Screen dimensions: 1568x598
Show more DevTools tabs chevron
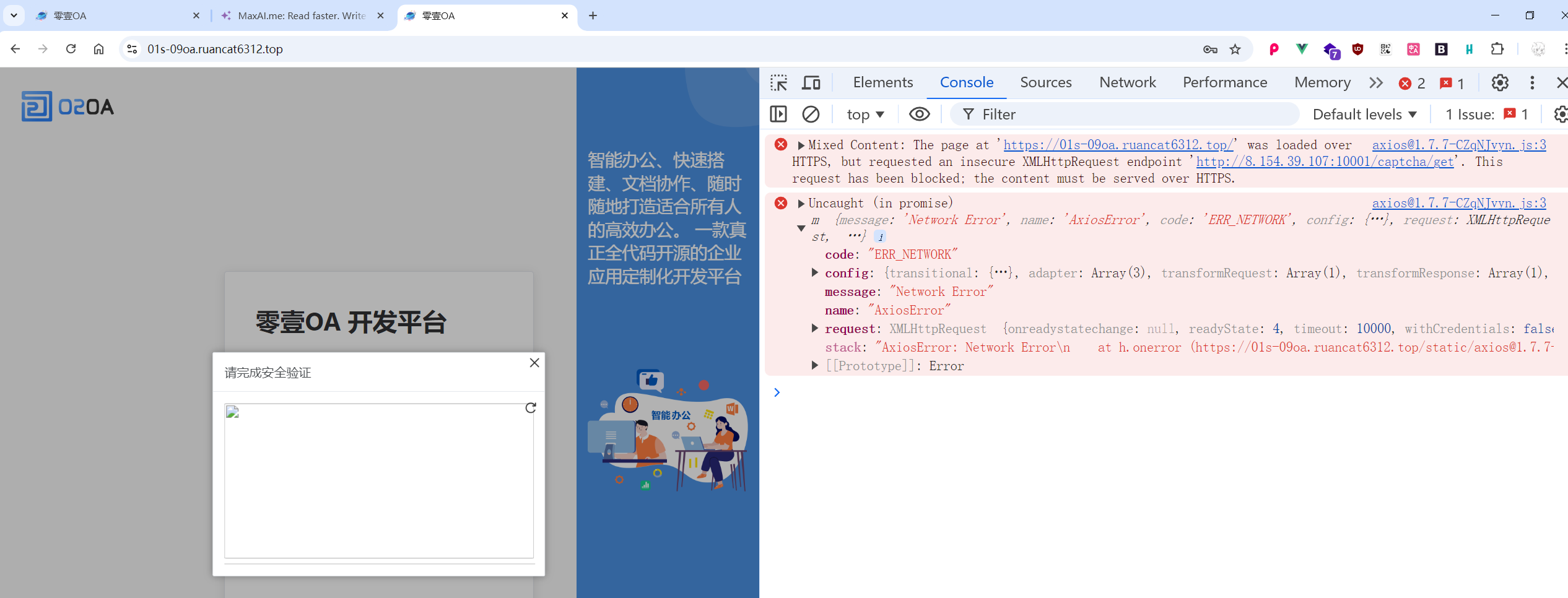(1375, 83)
